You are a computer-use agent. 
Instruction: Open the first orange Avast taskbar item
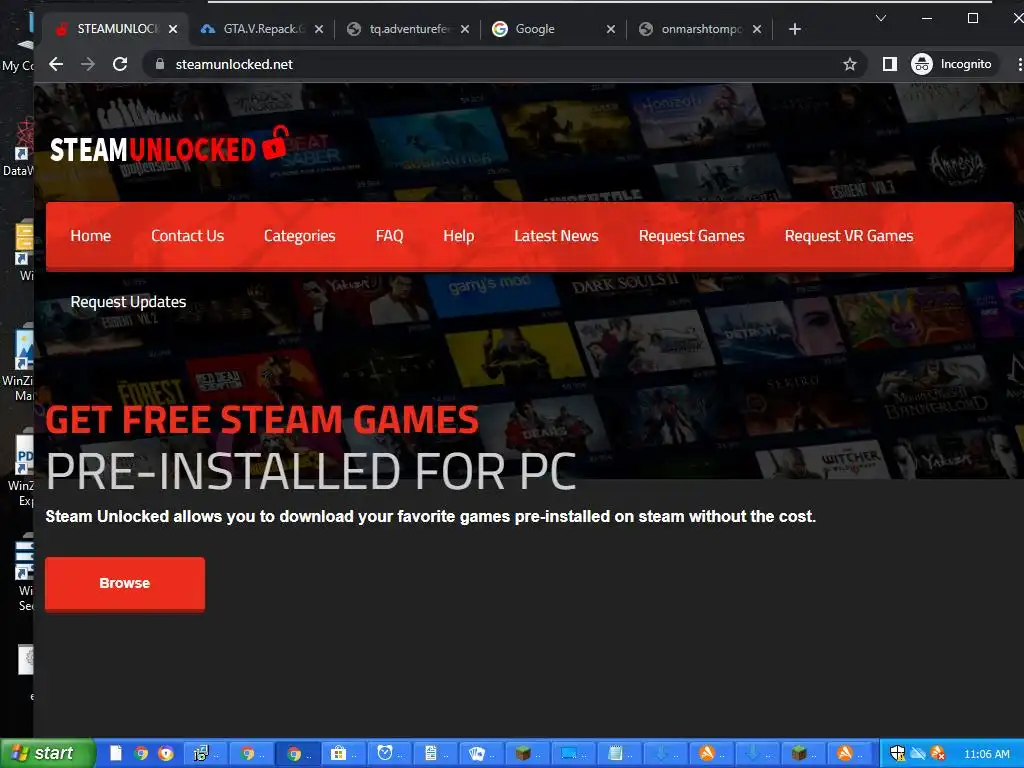tap(711, 754)
